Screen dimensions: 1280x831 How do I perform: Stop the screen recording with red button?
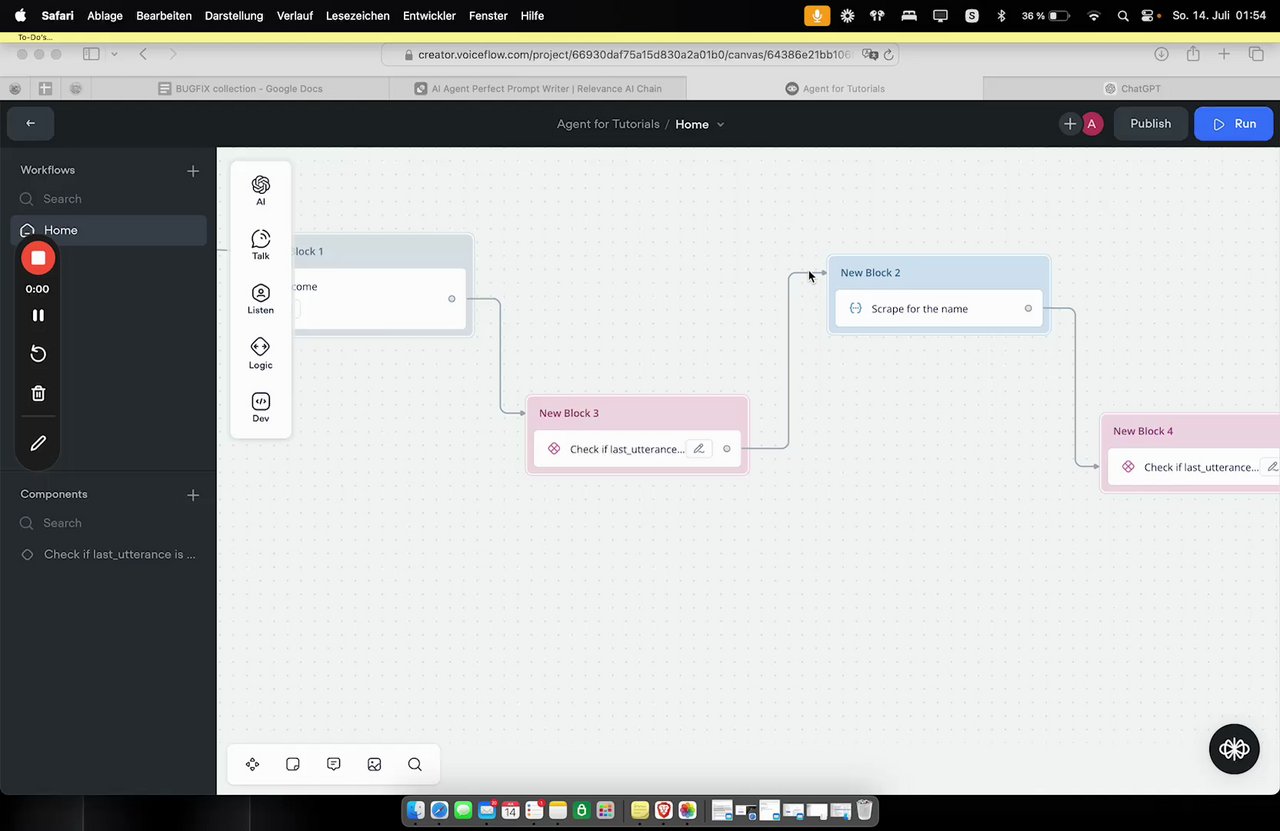point(38,258)
